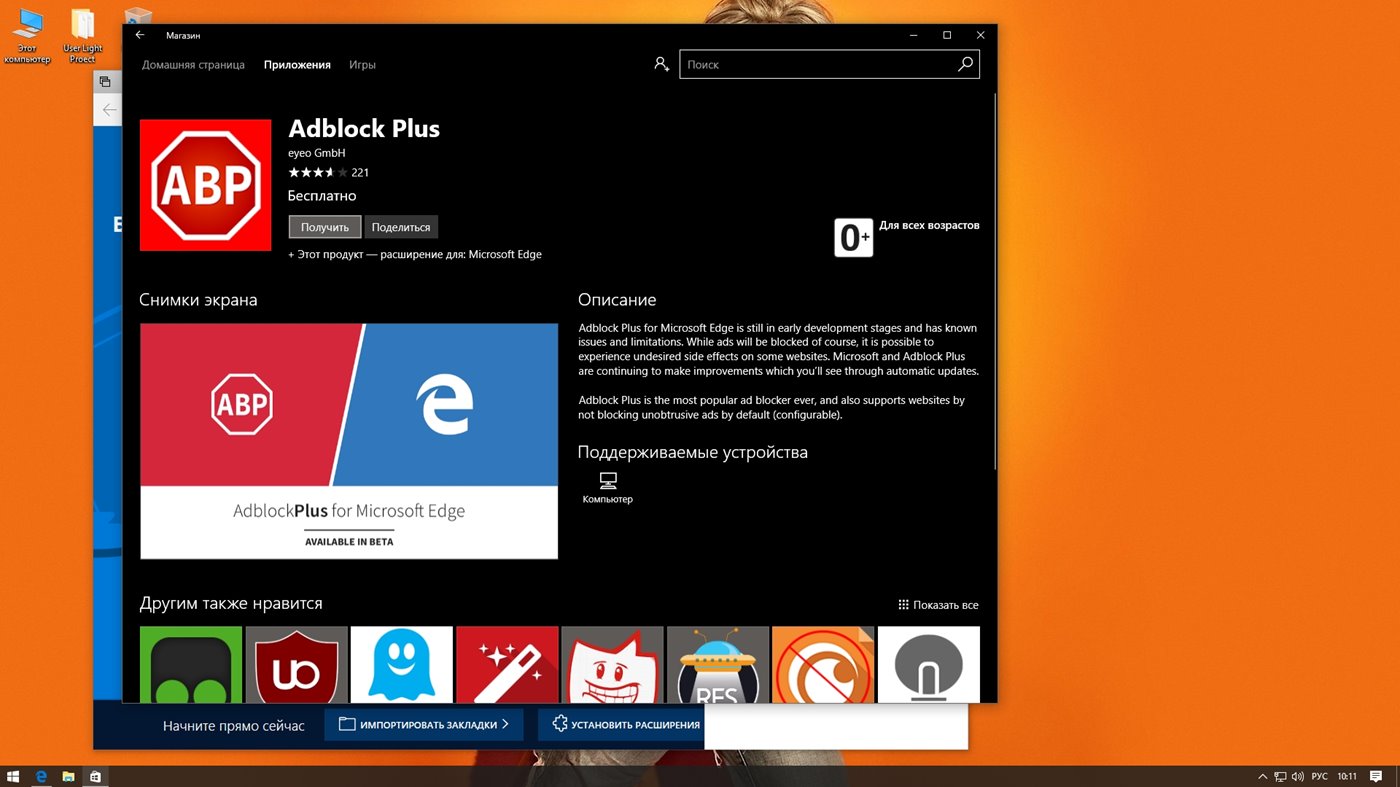Viewport: 1400px width, 787px height.
Task: Click the Бесплатно price label
Action: tap(322, 196)
